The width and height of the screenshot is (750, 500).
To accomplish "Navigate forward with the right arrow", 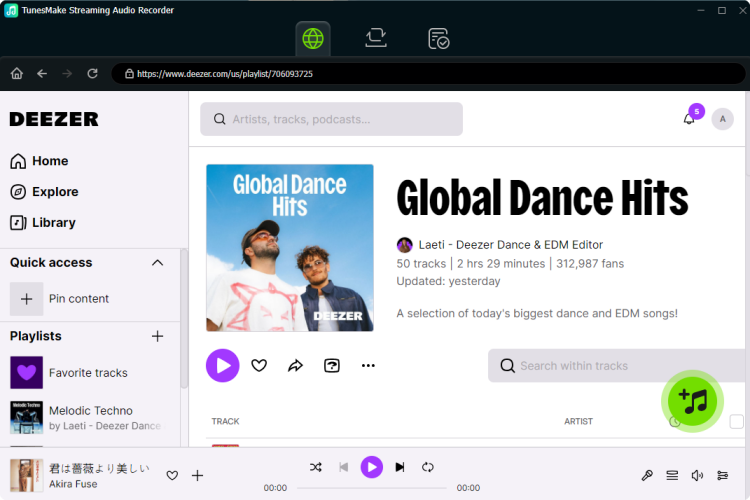I will 67,74.
